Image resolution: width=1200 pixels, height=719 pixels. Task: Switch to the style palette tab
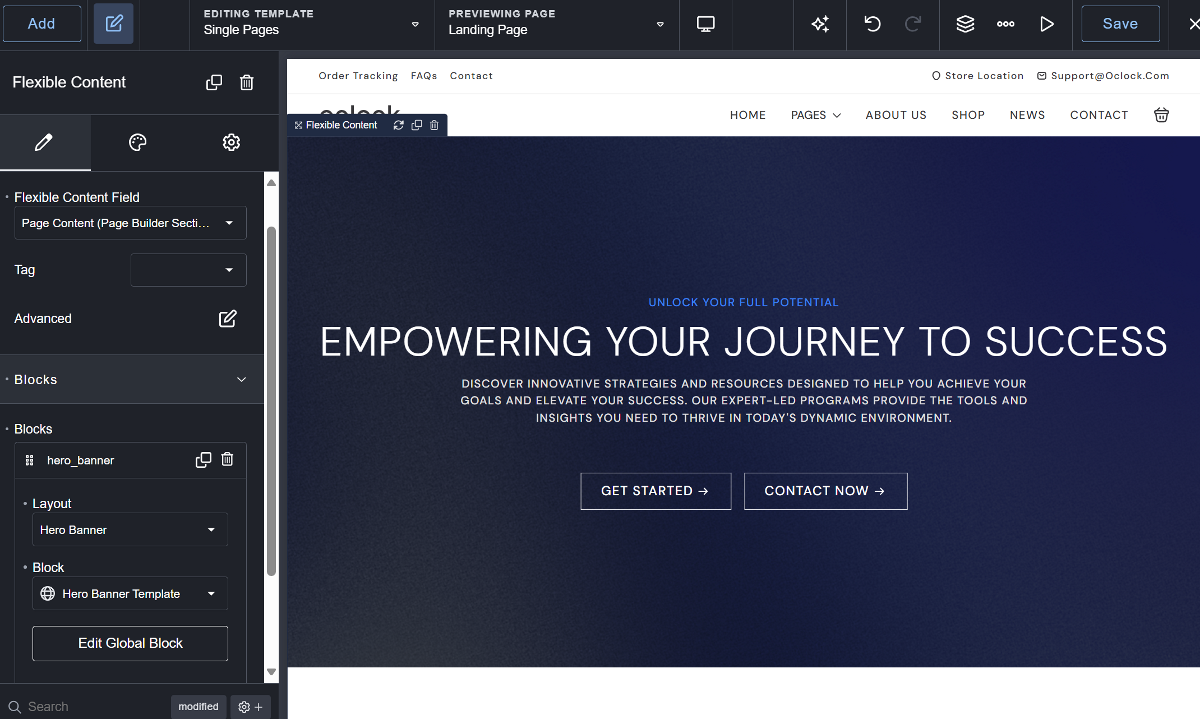tap(138, 143)
